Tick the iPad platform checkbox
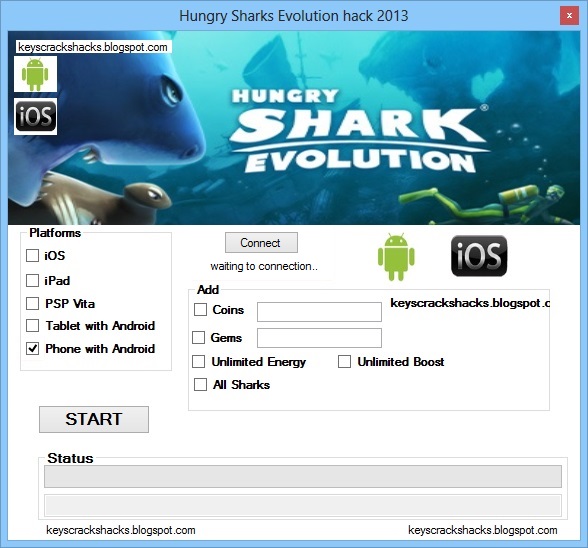This screenshot has width=588, height=548. tap(32, 280)
